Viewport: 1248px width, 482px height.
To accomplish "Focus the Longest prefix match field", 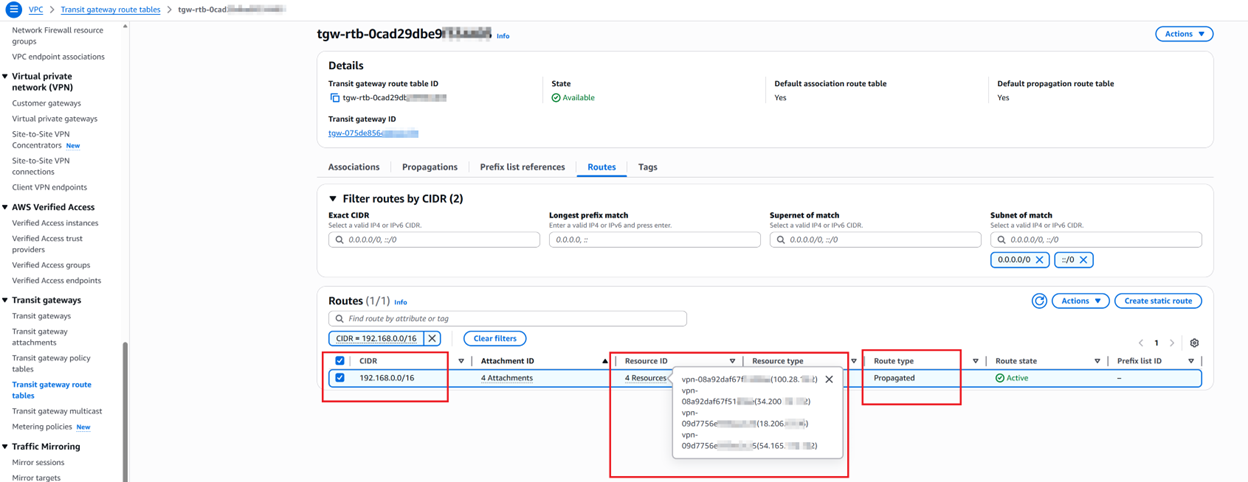I will [x=654, y=240].
